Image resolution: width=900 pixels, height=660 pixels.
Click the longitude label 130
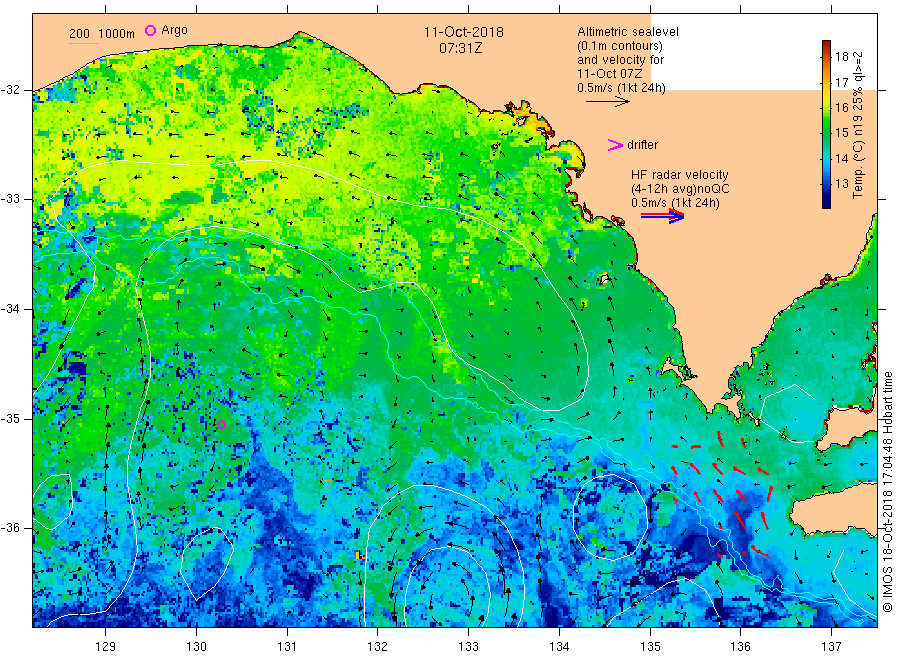tap(196, 647)
